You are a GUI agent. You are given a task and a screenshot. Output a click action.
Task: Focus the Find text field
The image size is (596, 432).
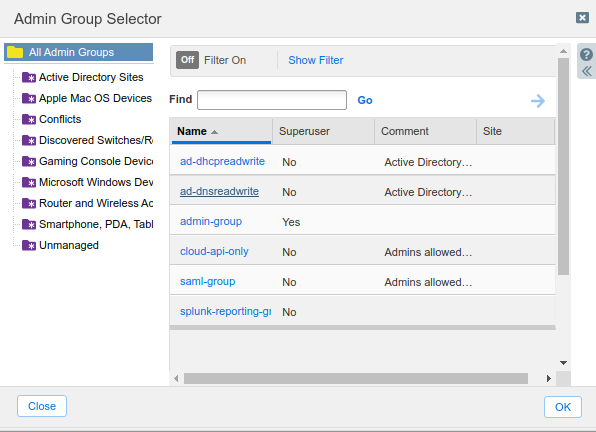coord(272,100)
